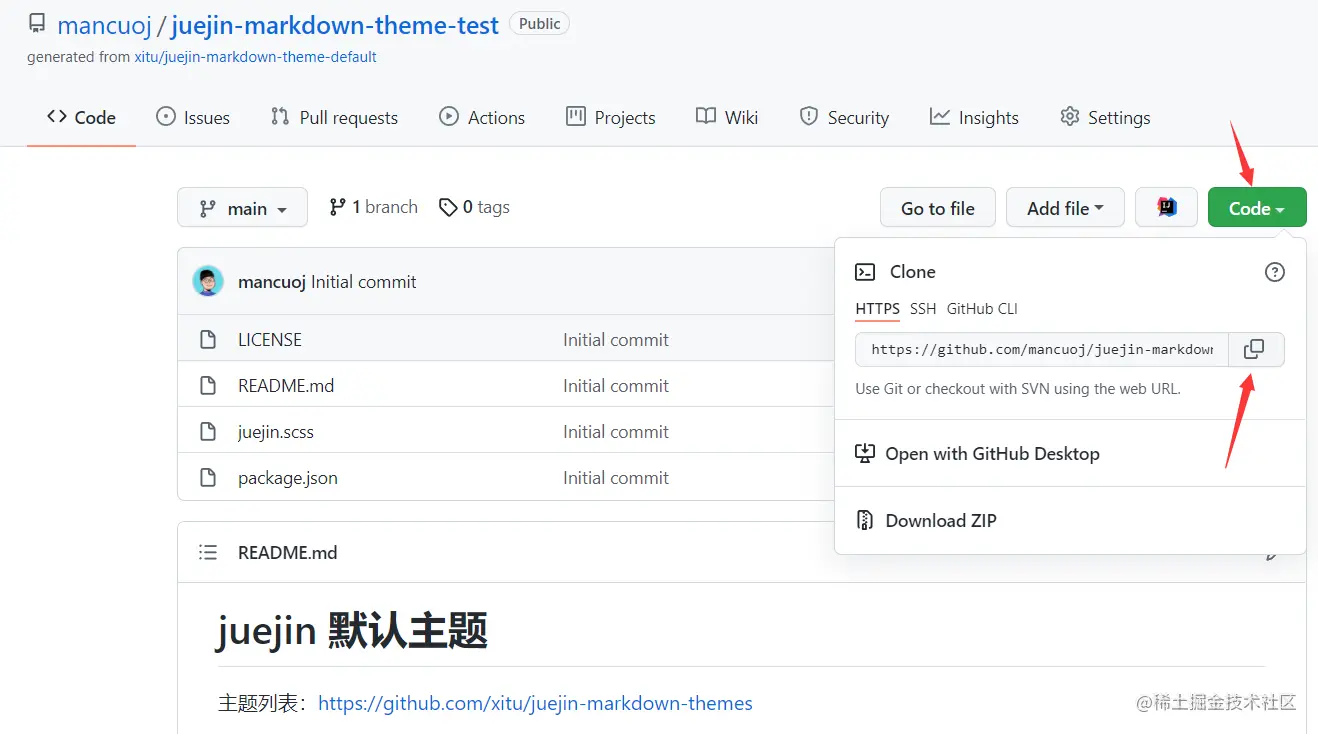Click Download ZIP
This screenshot has height=734, width=1318.
pos(941,521)
